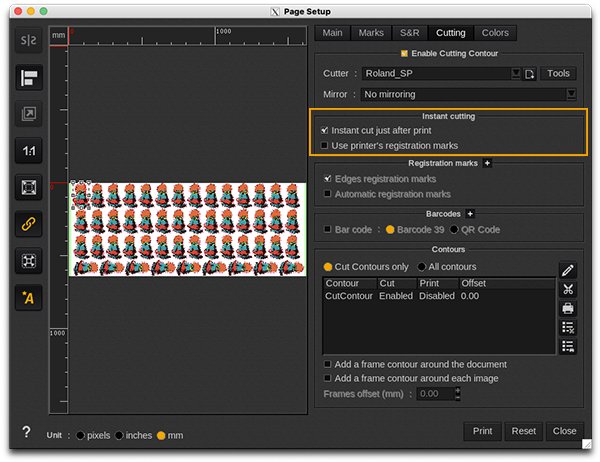Click the sticker sheet preview image
This screenshot has height=462, width=600.
click(188, 229)
